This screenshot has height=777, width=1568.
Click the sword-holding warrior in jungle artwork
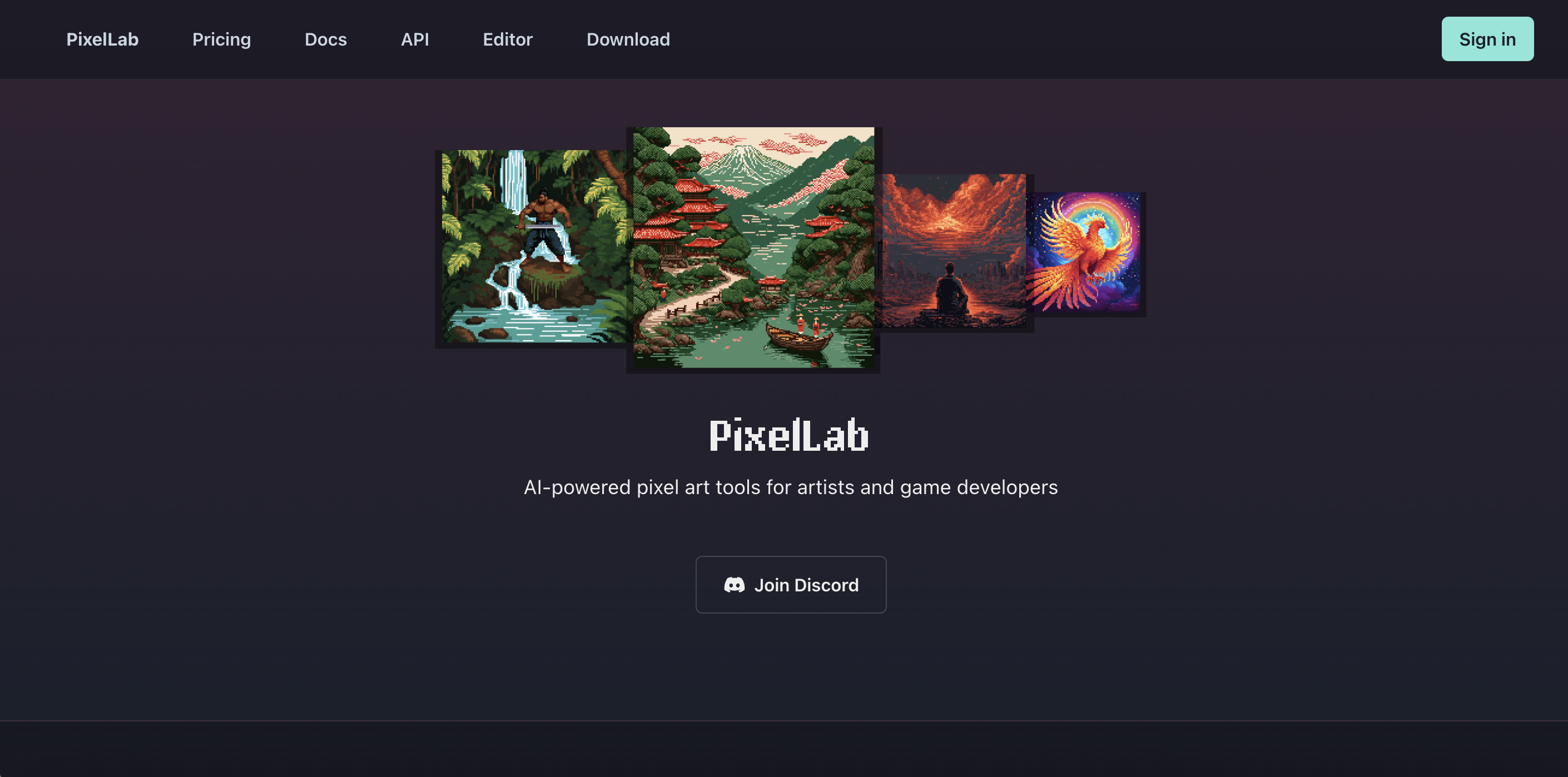pyautogui.click(x=545, y=228)
